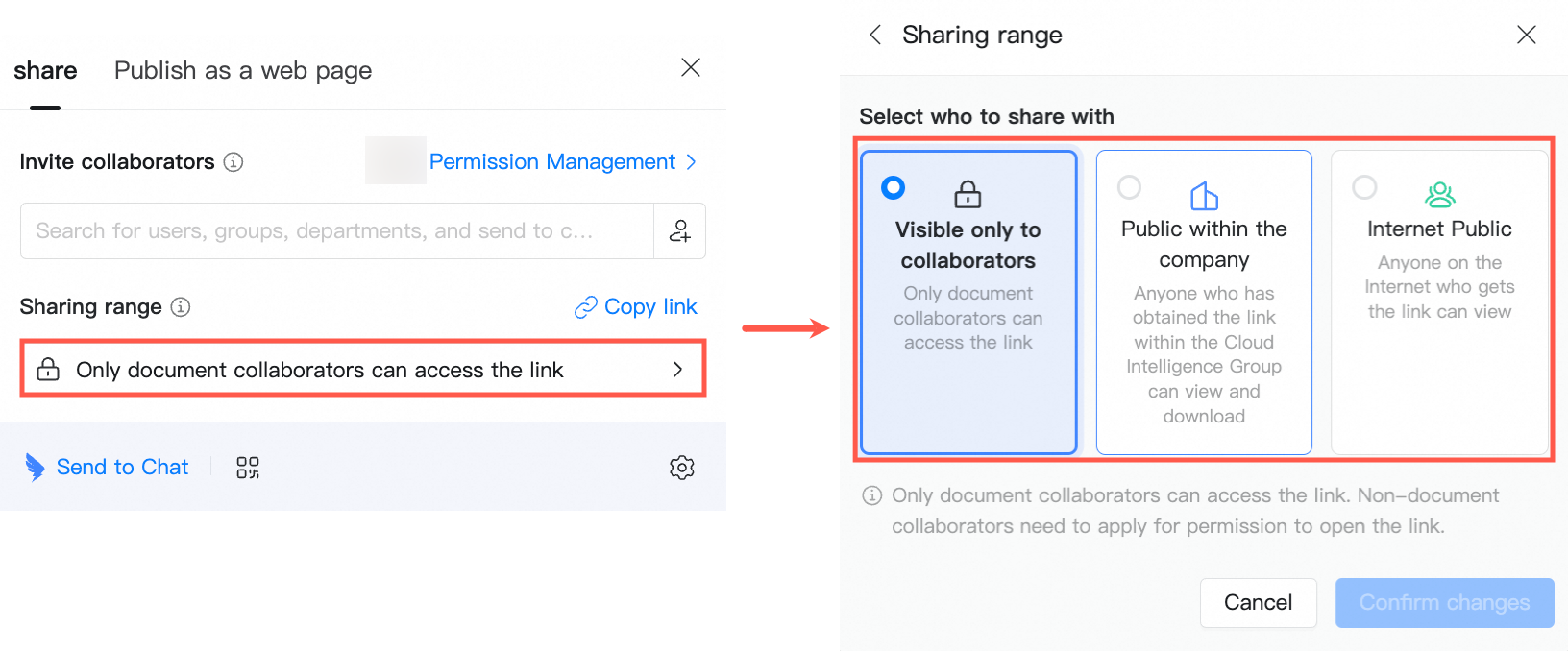Click the building icon for company sharing
This screenshot has height=651, width=1568.
(x=1204, y=196)
